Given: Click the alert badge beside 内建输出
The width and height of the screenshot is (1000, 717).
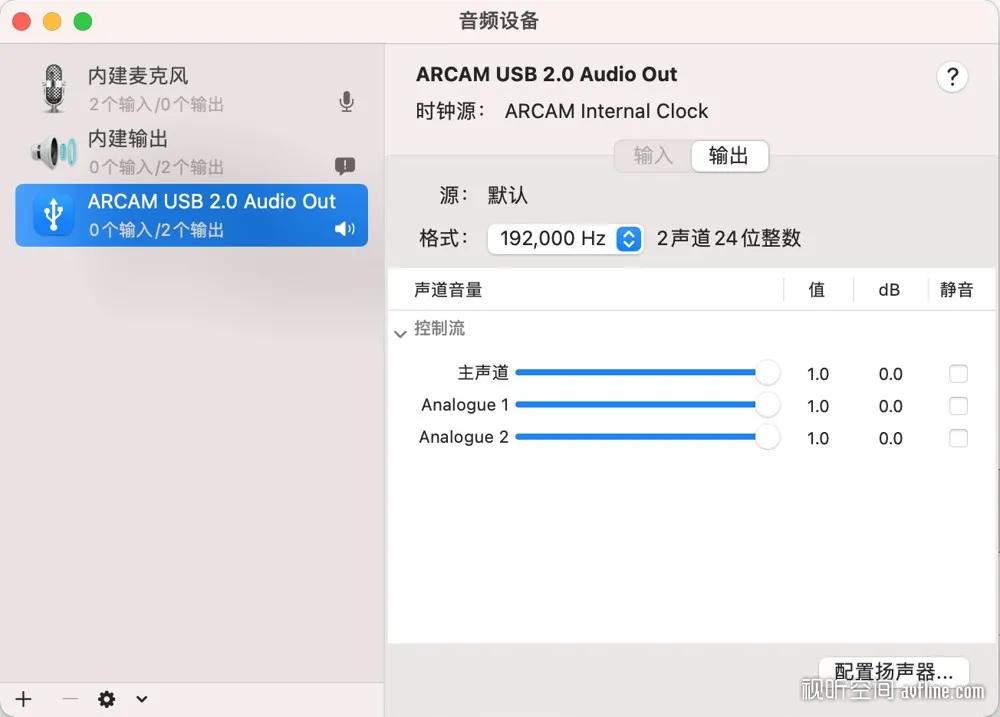Looking at the screenshot, I should [345, 166].
